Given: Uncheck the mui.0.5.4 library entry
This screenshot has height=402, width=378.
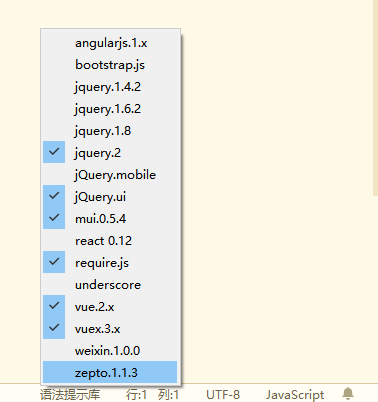Looking at the screenshot, I should (110, 219).
